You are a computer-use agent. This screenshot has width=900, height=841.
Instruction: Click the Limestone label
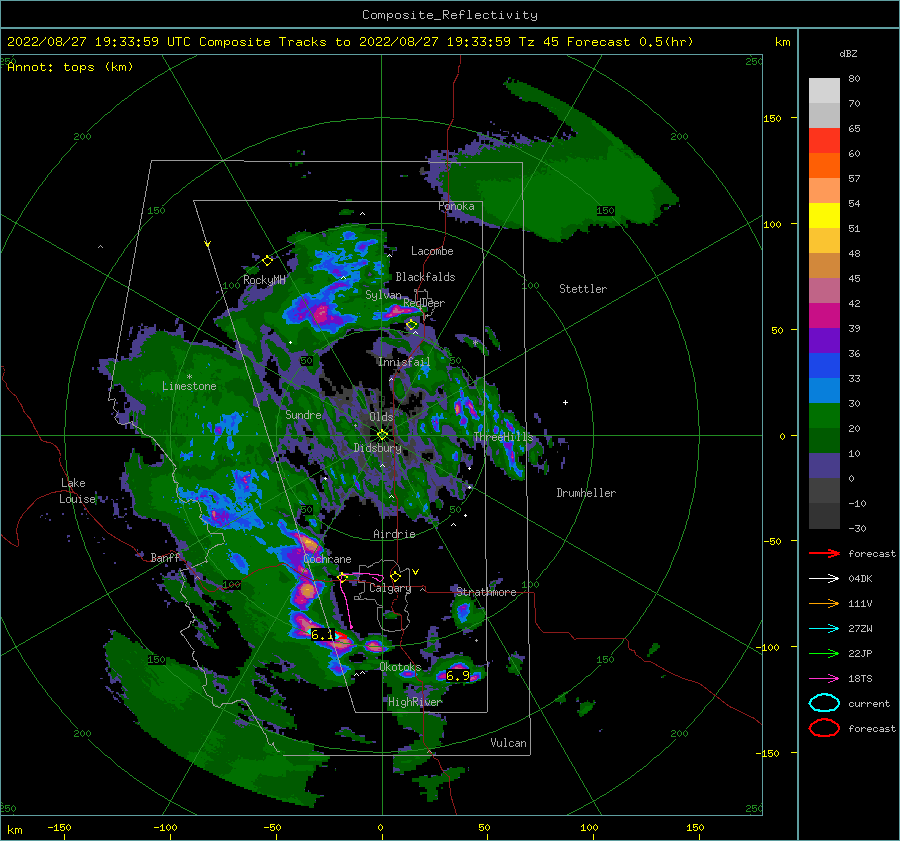(x=189, y=386)
